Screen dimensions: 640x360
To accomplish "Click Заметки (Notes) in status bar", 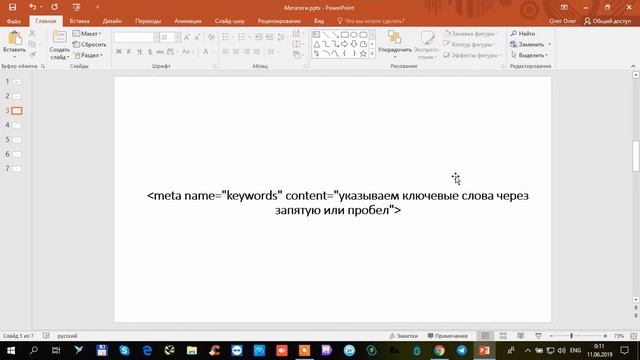I will tap(404, 336).
